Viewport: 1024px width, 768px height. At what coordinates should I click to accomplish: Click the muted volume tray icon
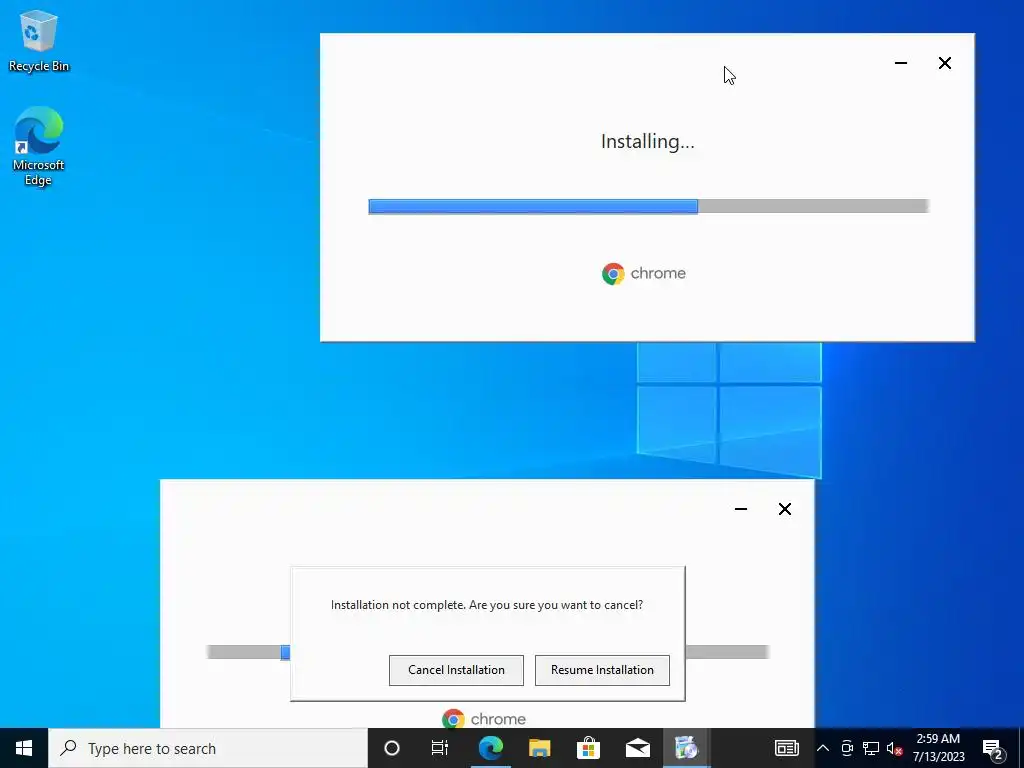894,748
